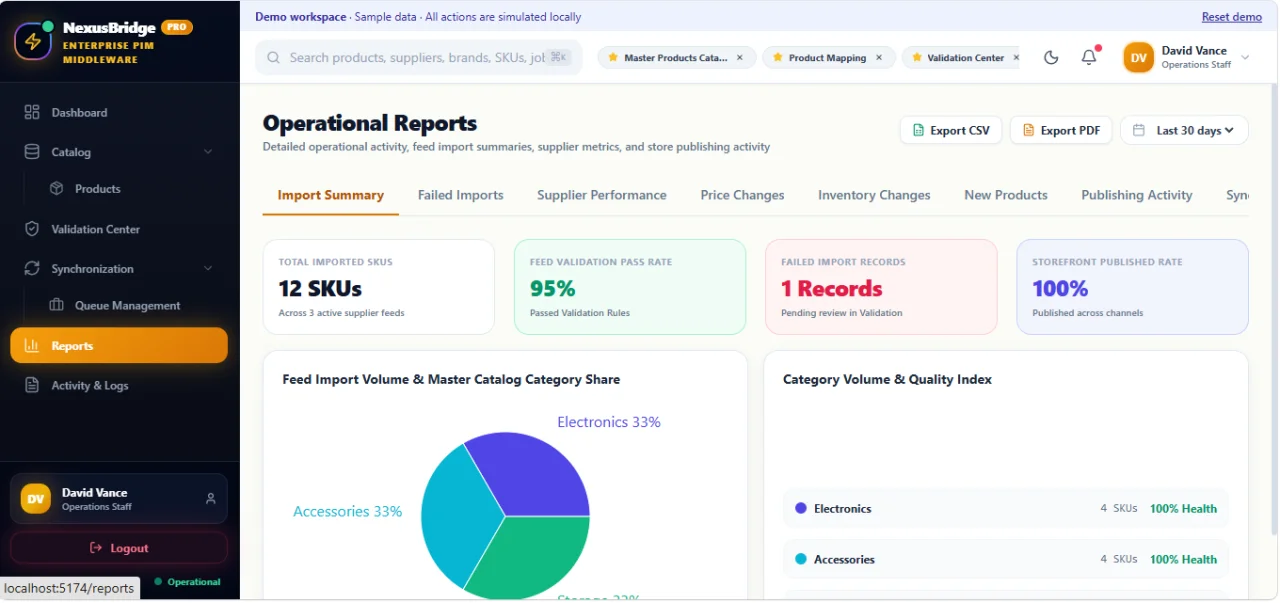This screenshot has width=1280, height=603.
Task: Click the cyan dot beside Accessories
Action: pos(800,559)
